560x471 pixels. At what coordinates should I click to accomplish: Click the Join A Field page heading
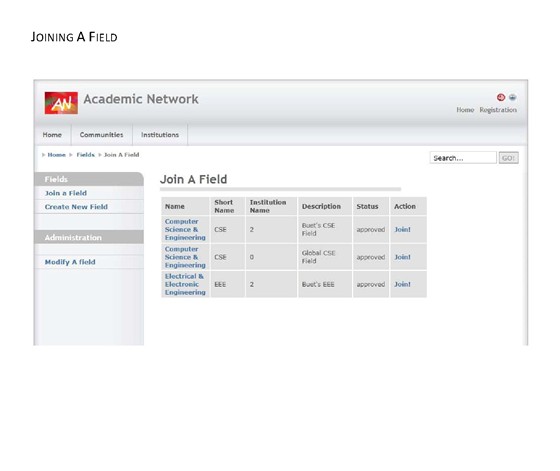[x=193, y=179]
